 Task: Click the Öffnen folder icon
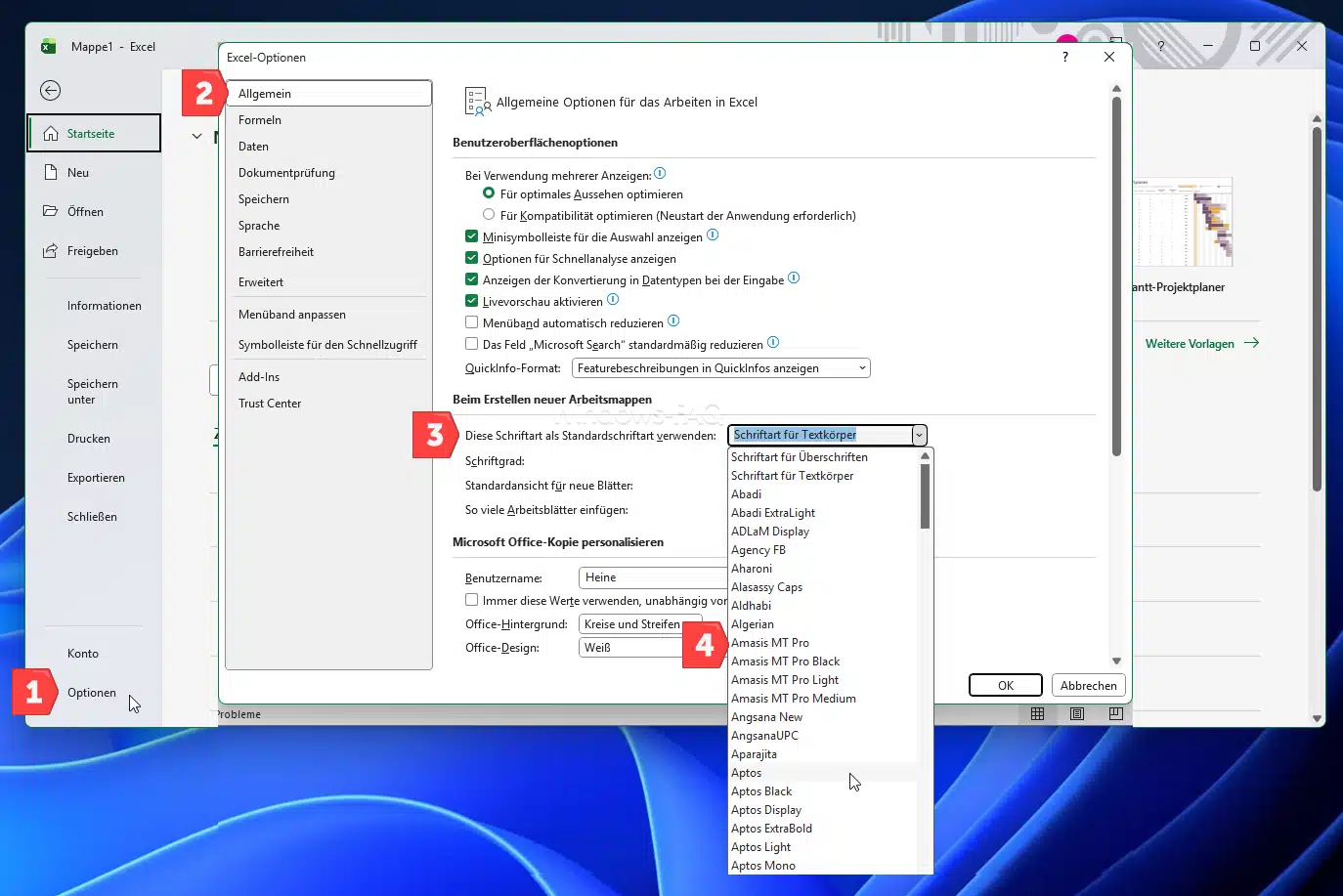point(51,212)
